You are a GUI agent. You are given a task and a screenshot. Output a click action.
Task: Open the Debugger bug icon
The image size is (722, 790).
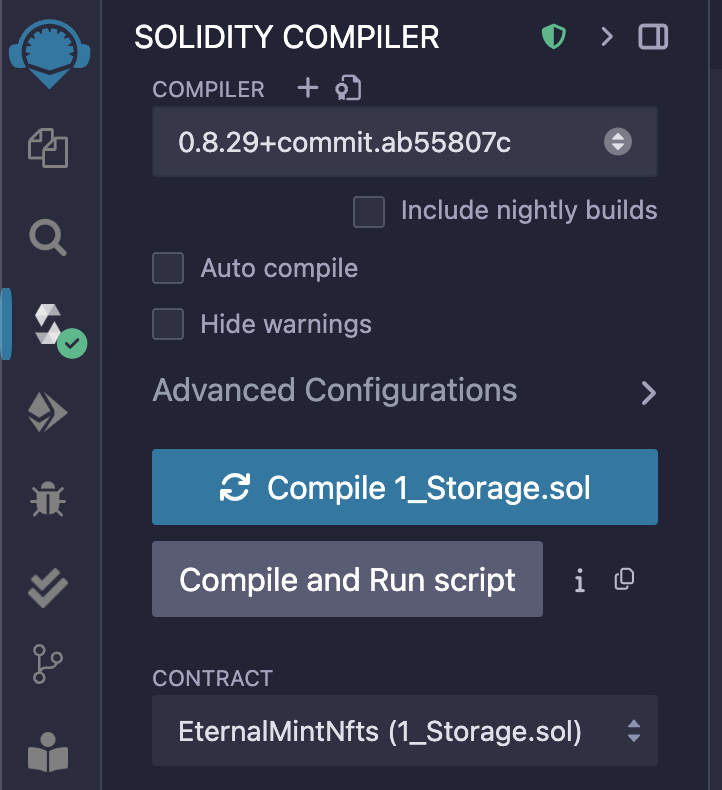pyautogui.click(x=48, y=499)
